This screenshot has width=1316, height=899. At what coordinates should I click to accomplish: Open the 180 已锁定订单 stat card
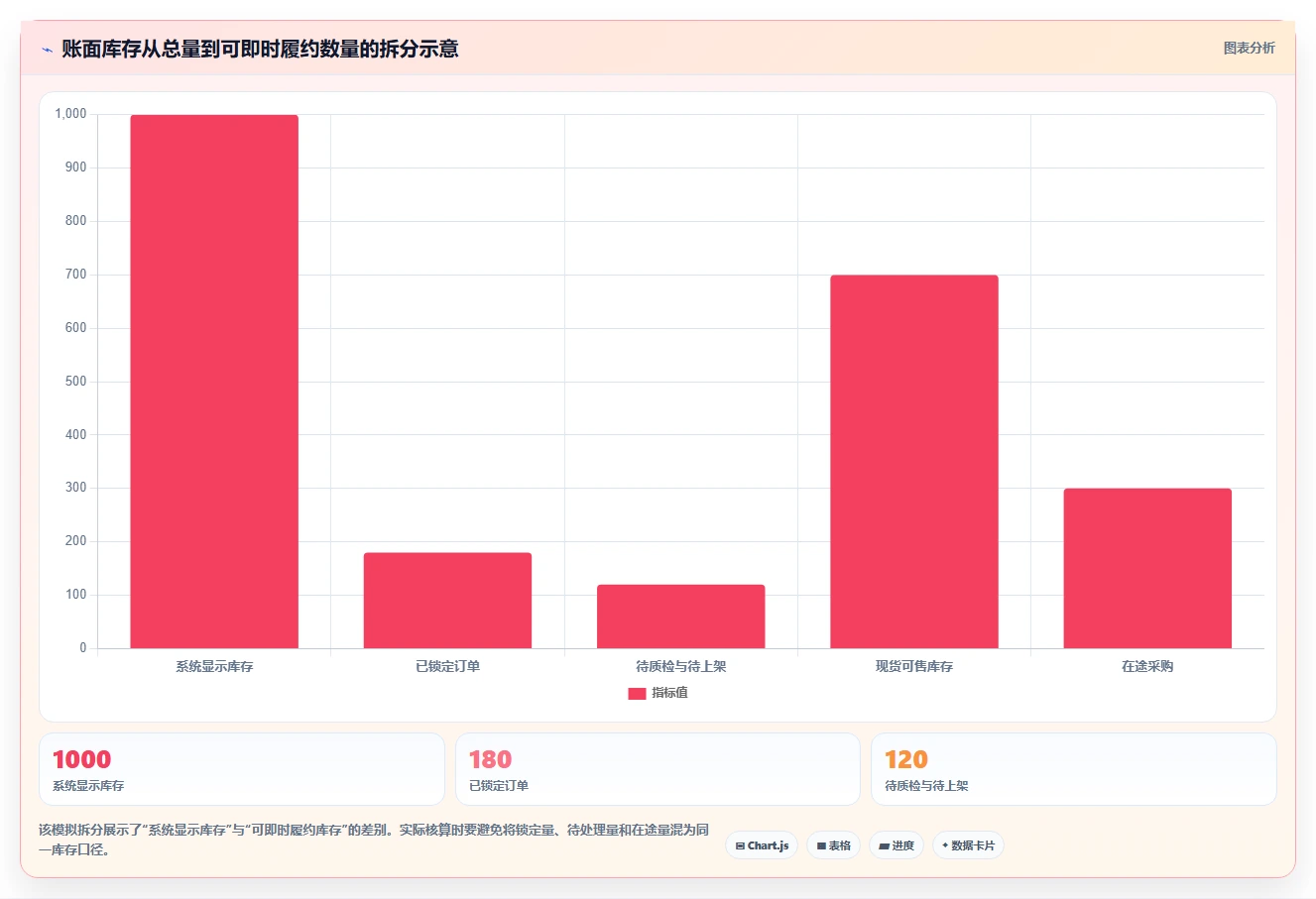click(658, 769)
